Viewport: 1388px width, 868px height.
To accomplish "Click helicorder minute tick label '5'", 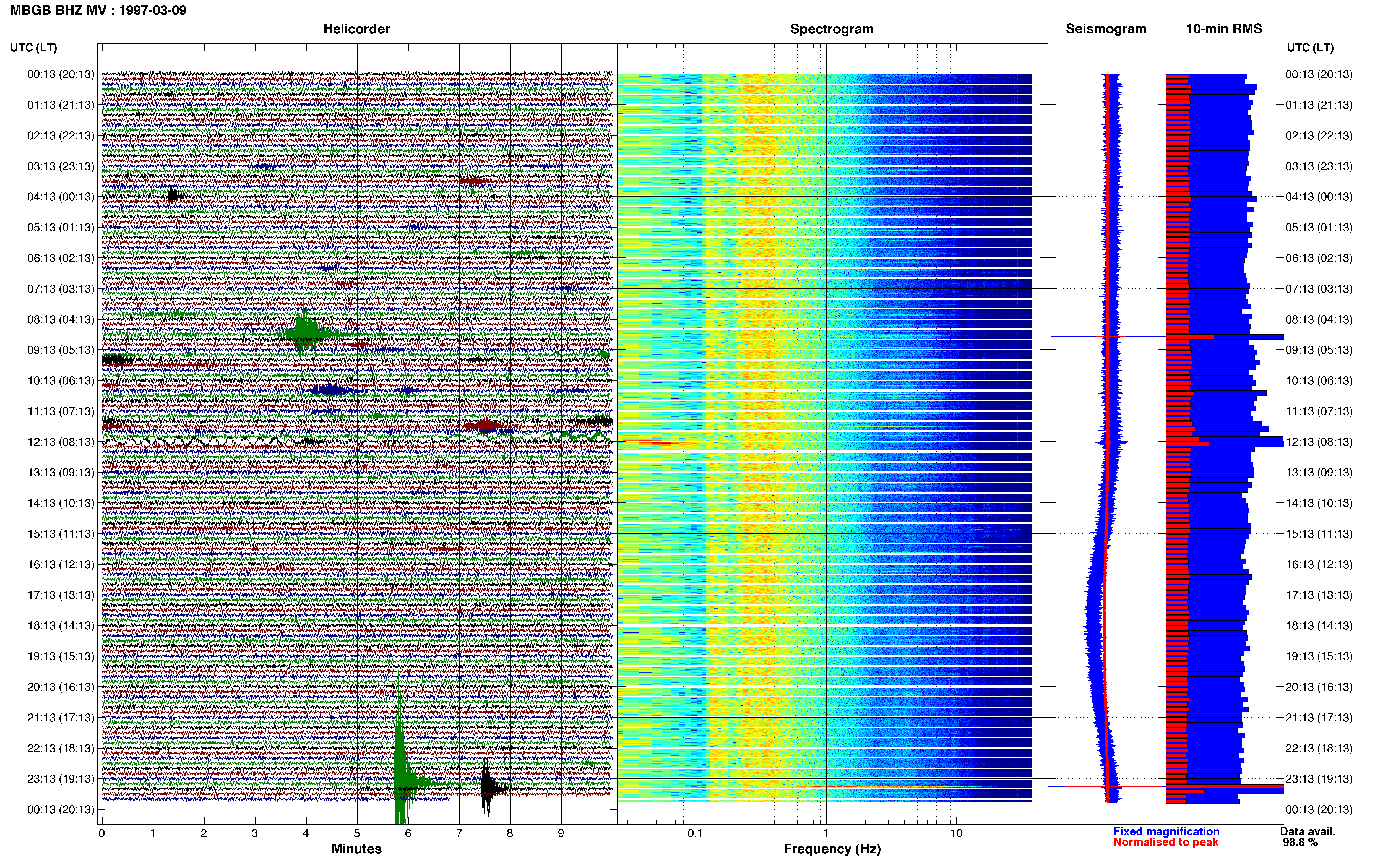I will click(x=357, y=833).
